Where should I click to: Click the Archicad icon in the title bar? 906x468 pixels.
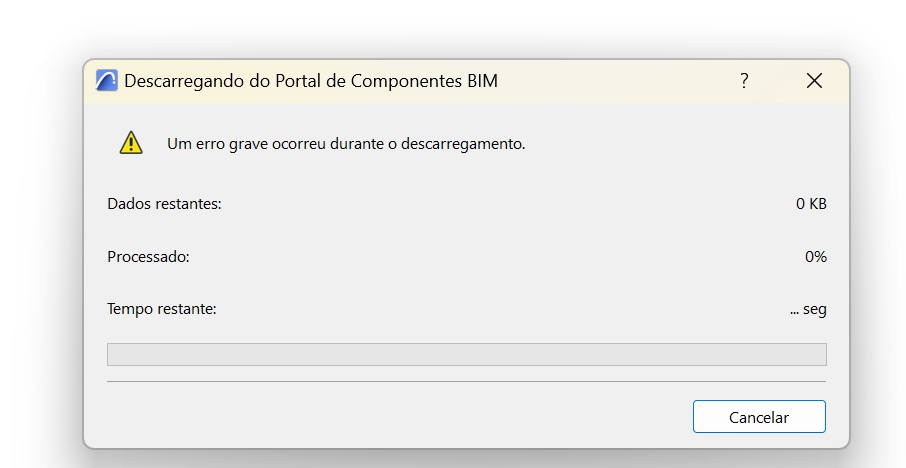(106, 81)
